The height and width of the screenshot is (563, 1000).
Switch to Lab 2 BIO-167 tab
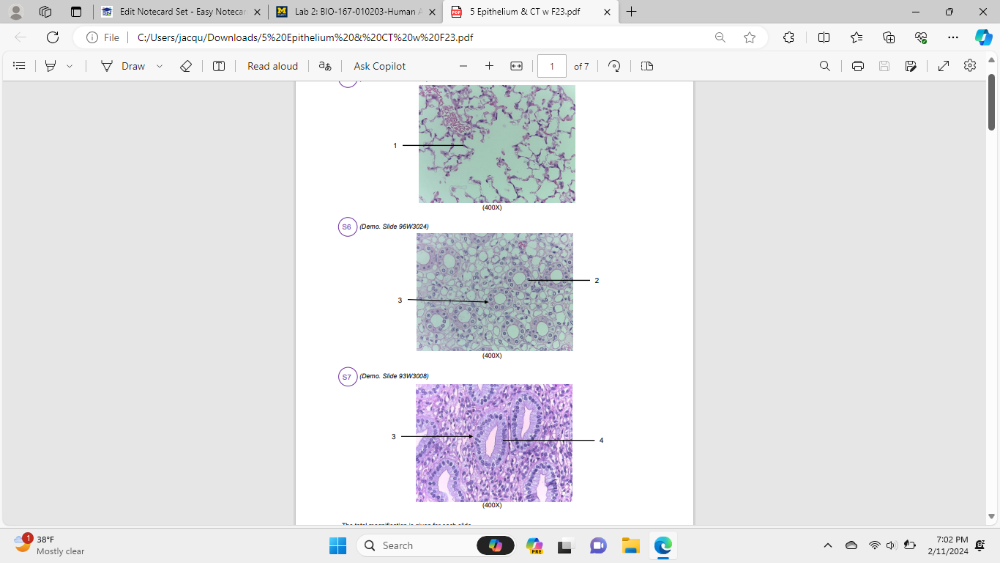350,12
